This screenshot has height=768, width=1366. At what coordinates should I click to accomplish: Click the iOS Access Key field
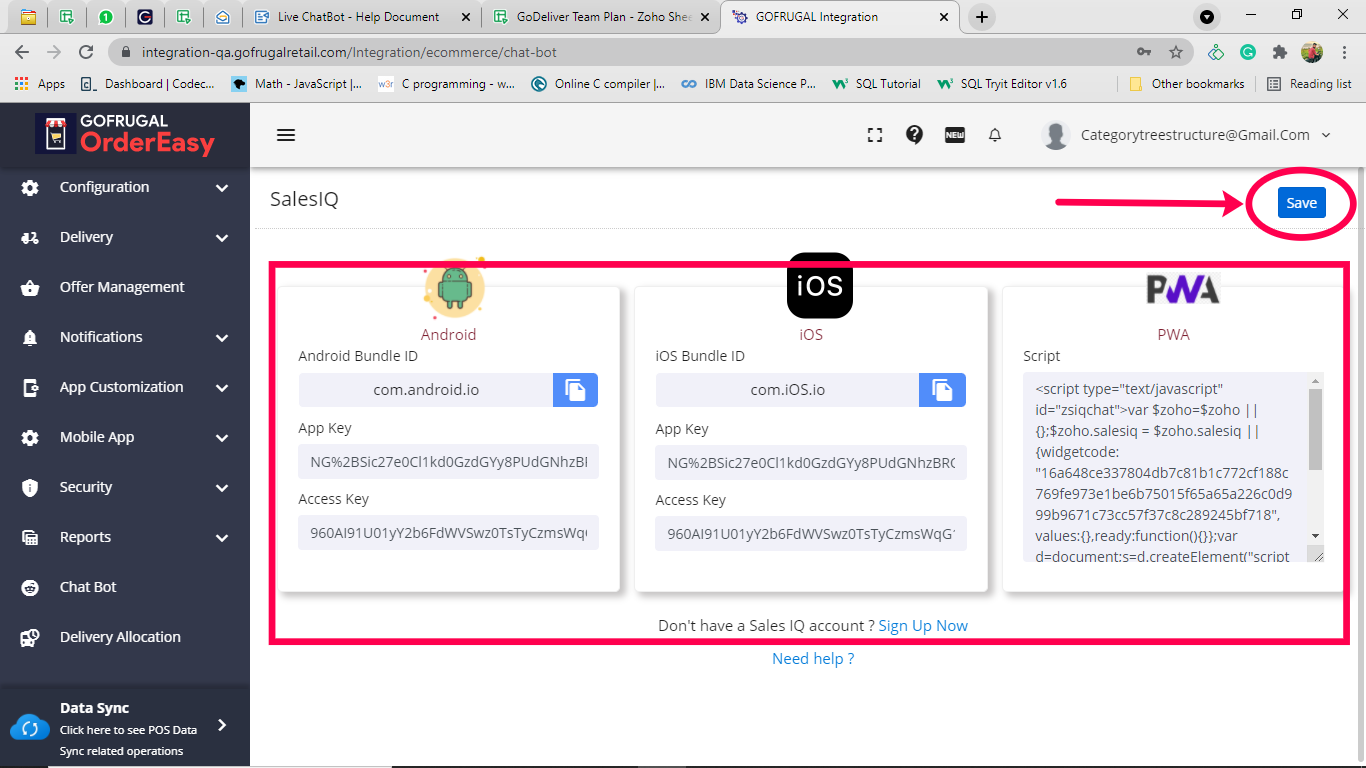click(x=811, y=534)
